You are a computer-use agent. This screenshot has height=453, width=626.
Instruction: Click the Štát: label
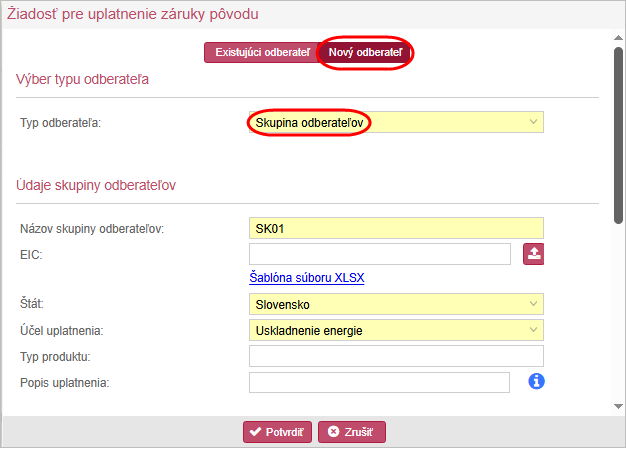point(32,304)
